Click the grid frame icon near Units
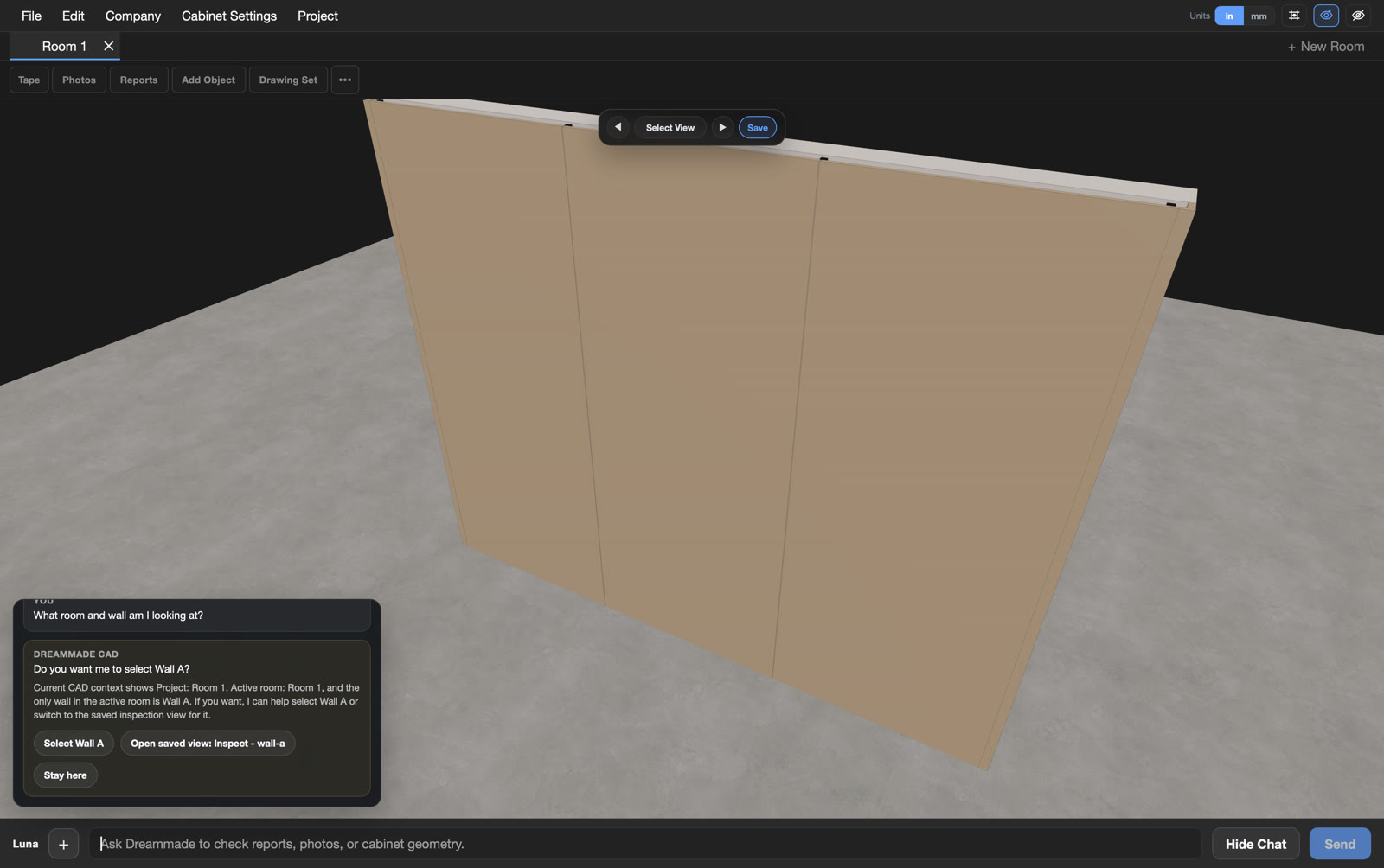 tap(1294, 16)
